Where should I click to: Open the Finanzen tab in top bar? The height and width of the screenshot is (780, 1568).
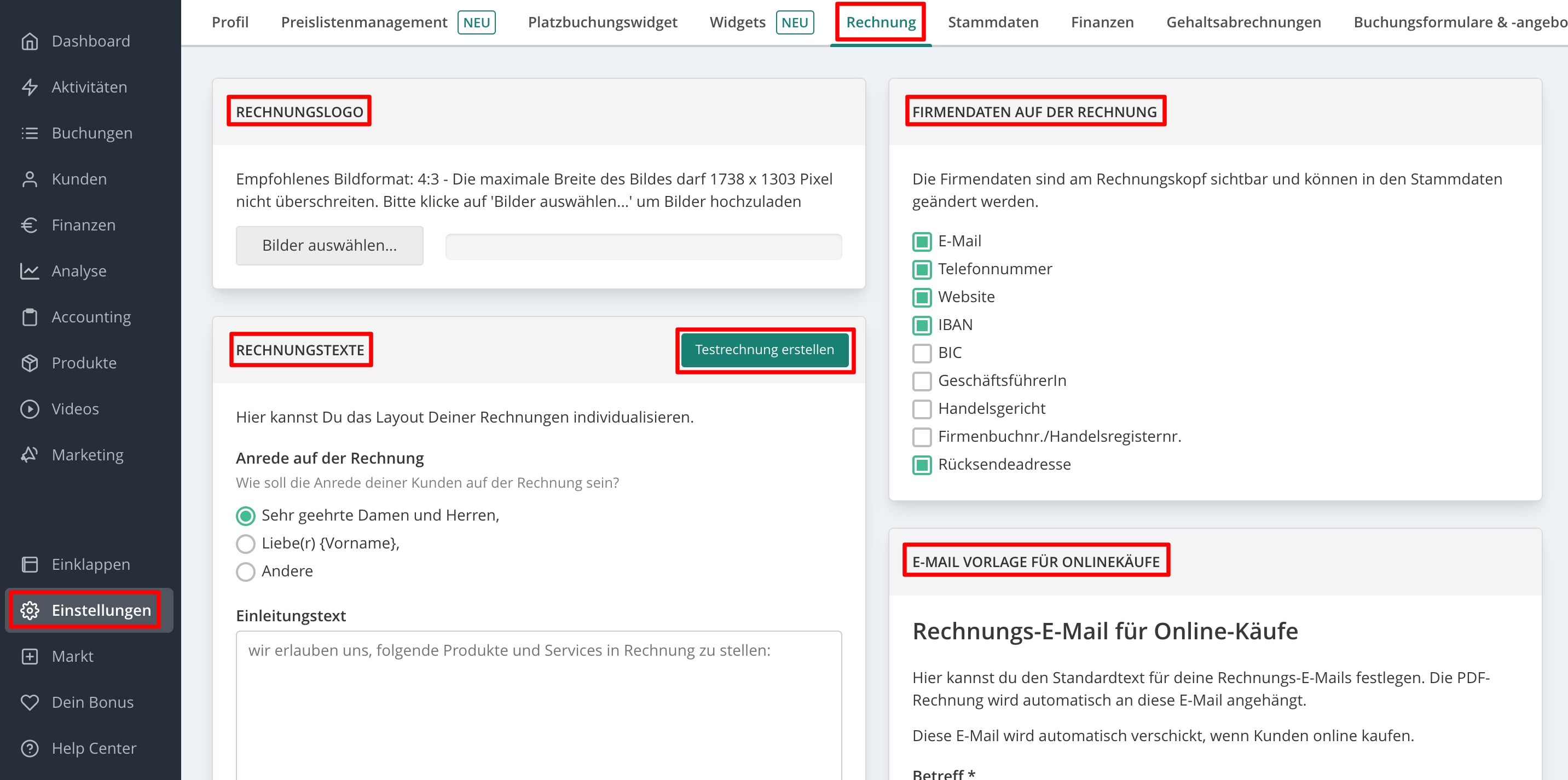1102,22
